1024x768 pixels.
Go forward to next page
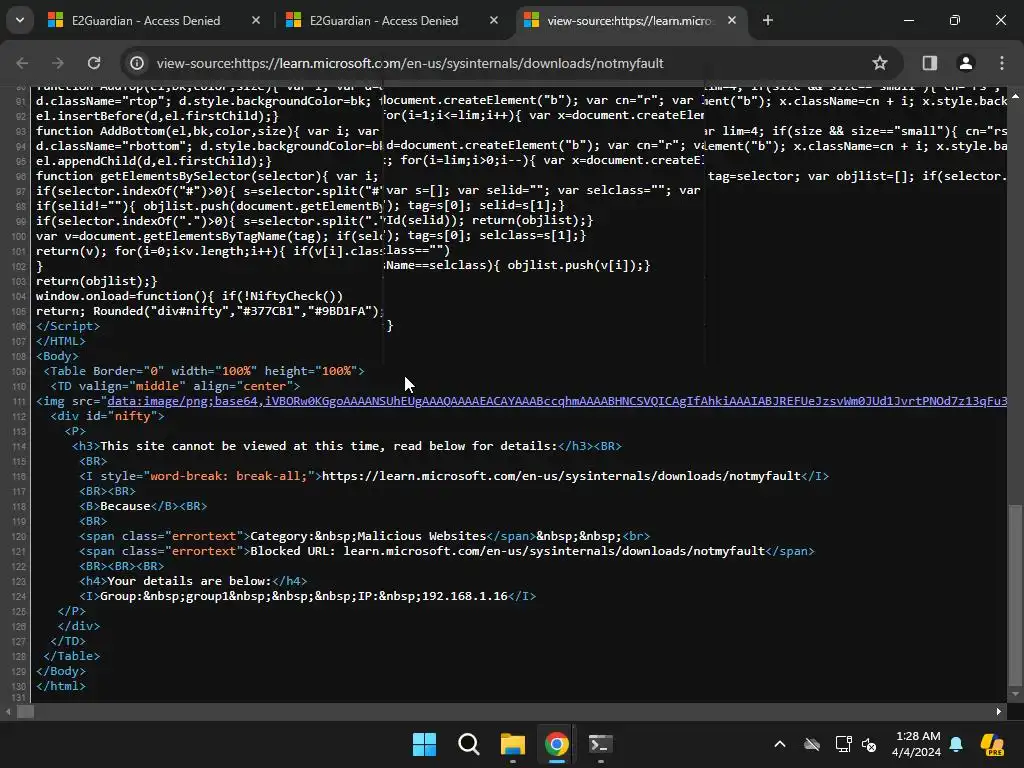(x=58, y=63)
